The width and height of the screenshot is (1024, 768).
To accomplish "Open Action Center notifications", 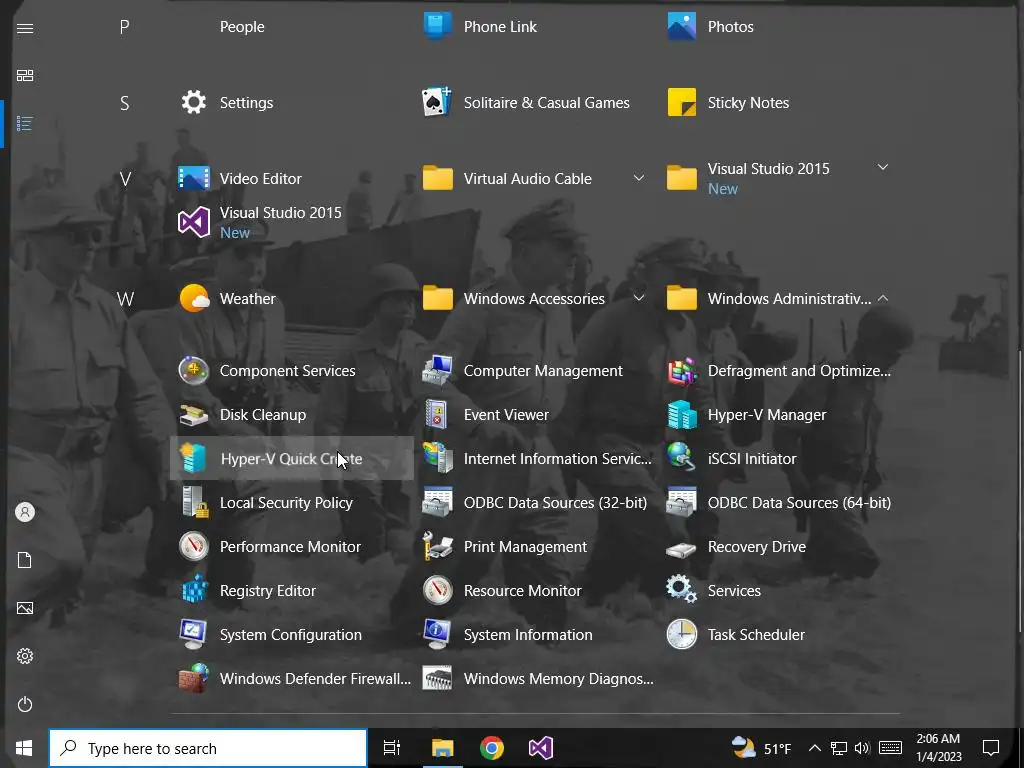I will tap(991, 748).
